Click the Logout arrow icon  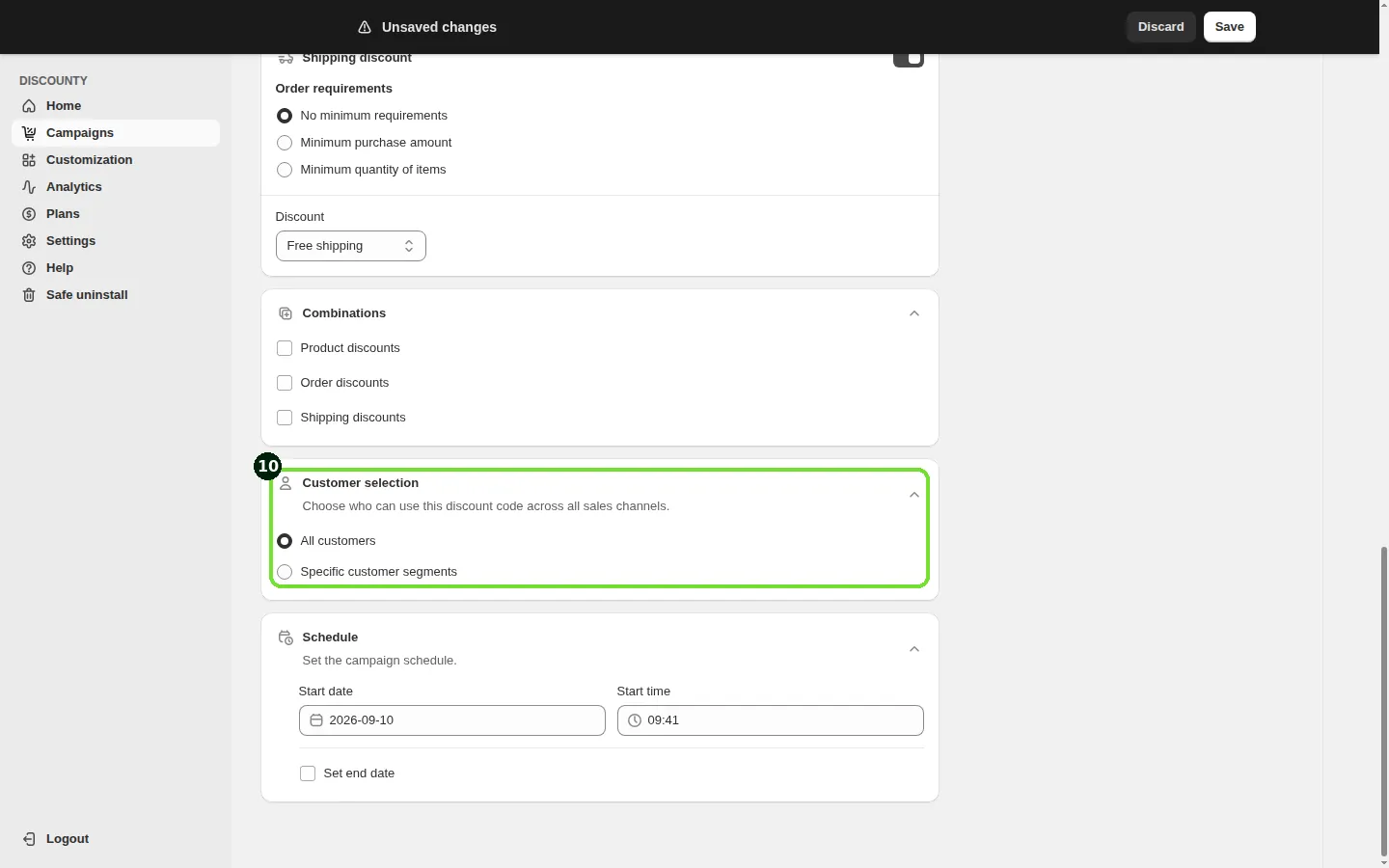(x=29, y=839)
